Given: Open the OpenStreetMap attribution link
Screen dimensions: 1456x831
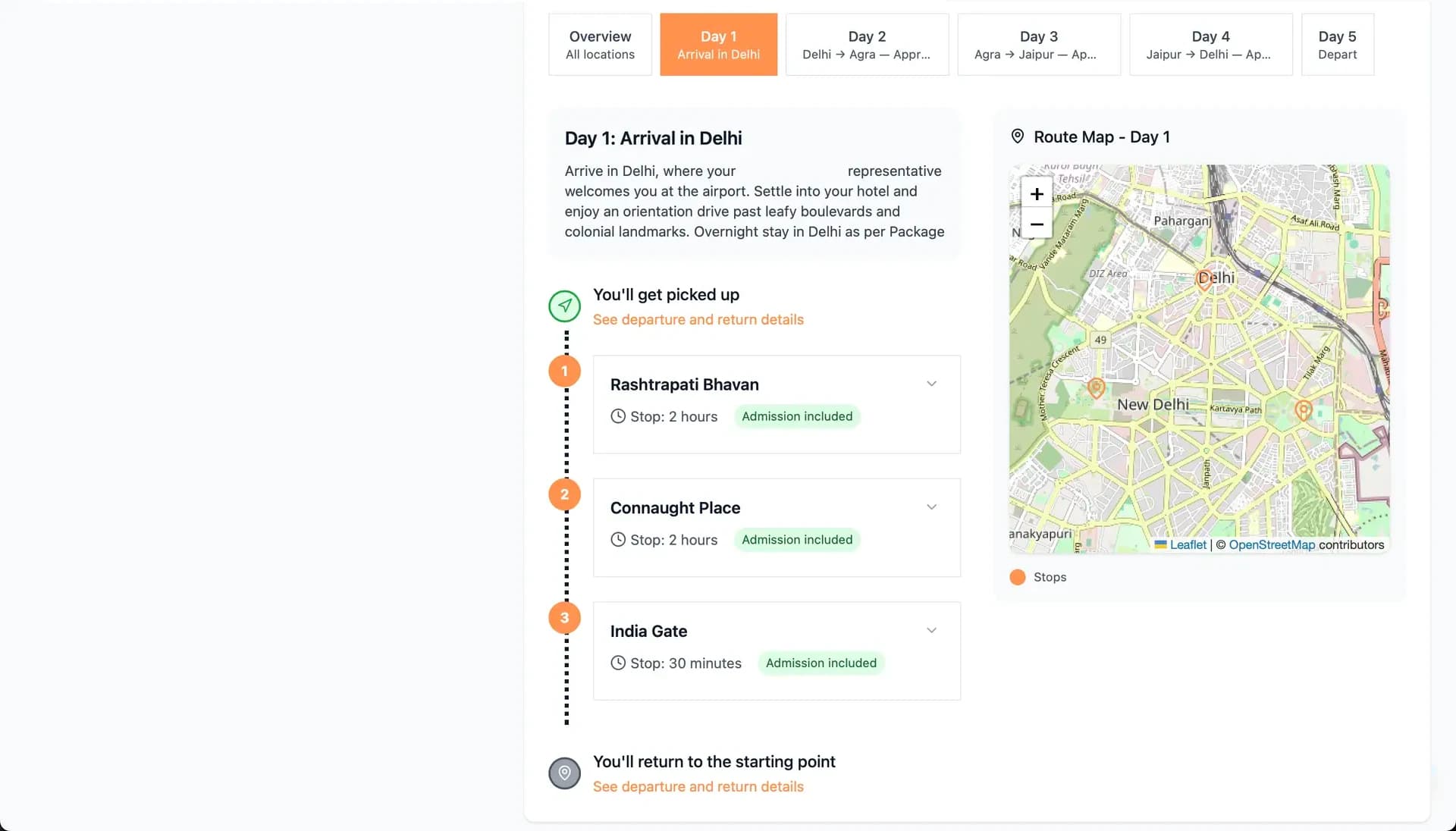Looking at the screenshot, I should [1272, 545].
